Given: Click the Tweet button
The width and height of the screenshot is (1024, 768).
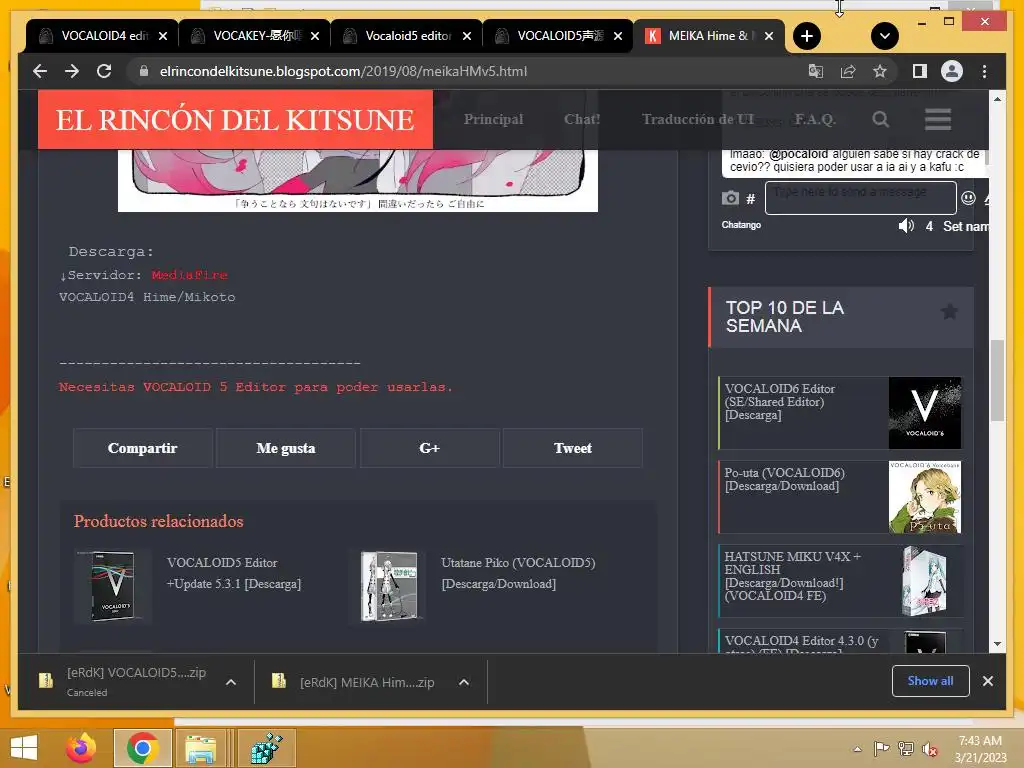Looking at the screenshot, I should [x=573, y=448].
